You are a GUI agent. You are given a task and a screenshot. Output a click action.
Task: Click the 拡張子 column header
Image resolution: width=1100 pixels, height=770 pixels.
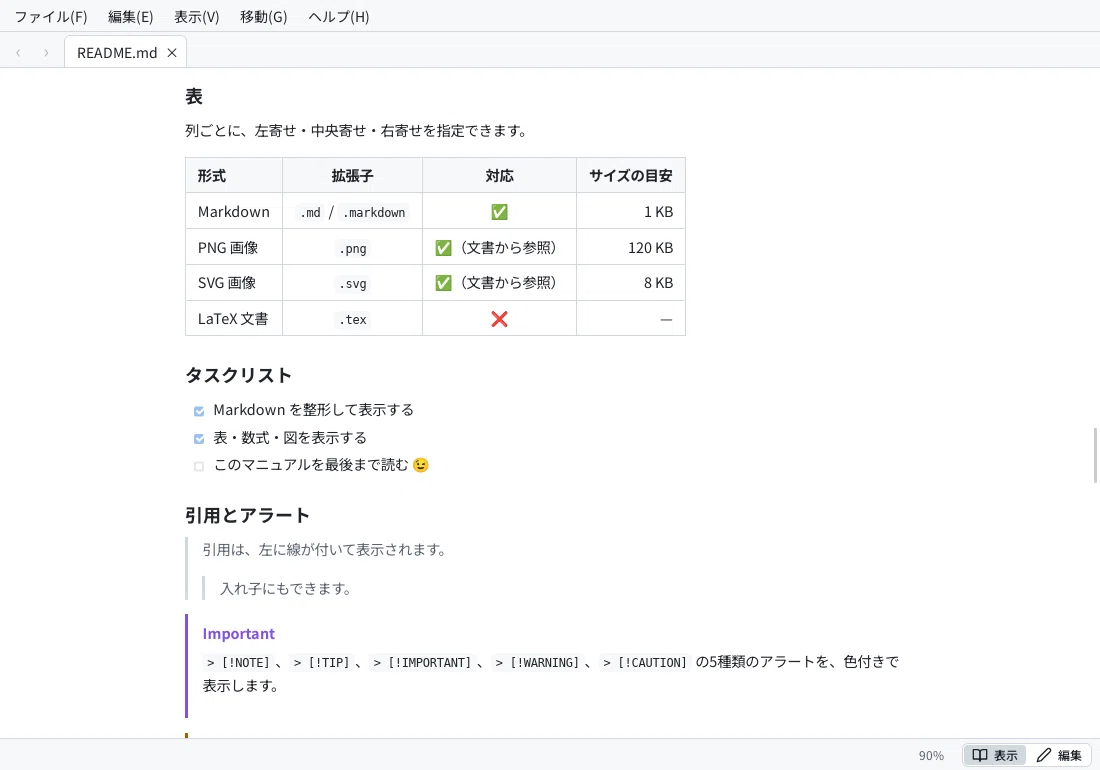click(x=352, y=175)
